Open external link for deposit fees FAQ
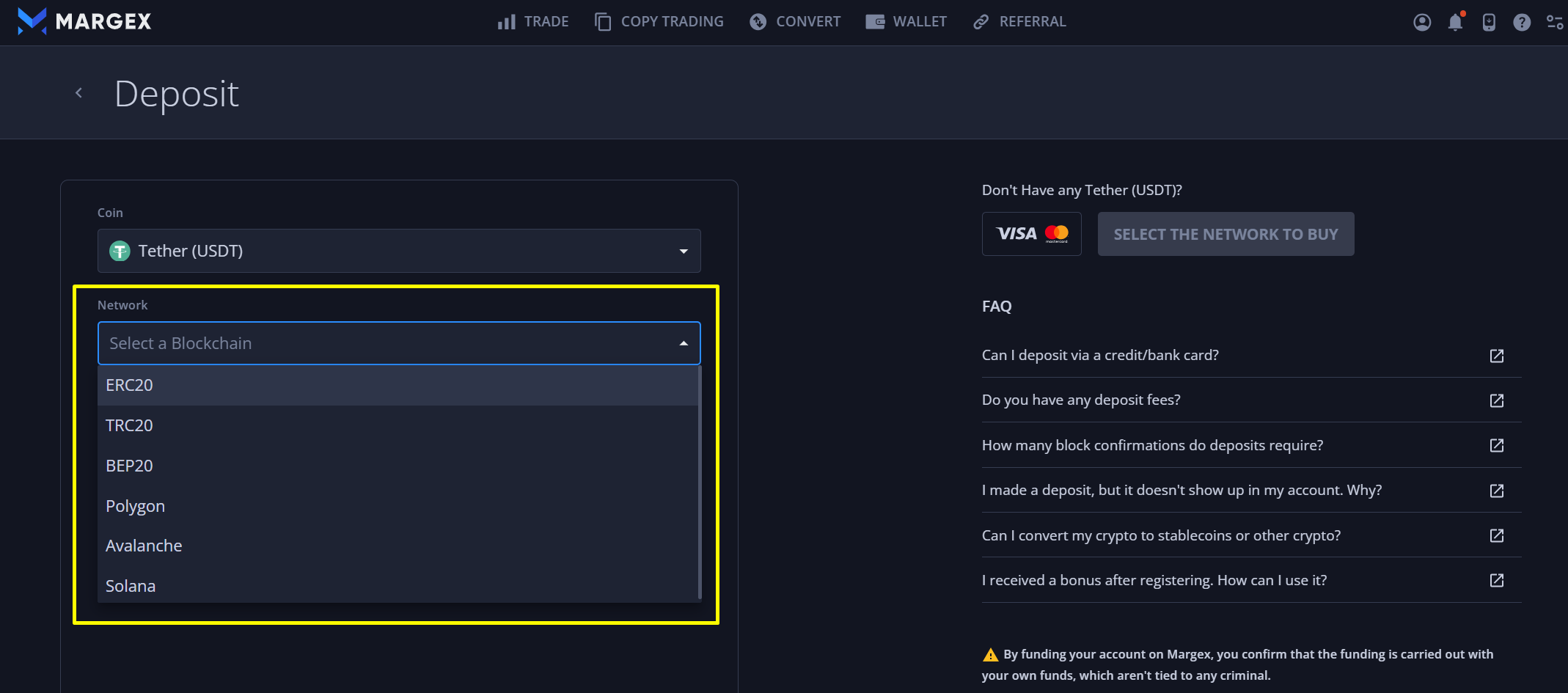This screenshot has width=1568, height=693. pos(1496,400)
